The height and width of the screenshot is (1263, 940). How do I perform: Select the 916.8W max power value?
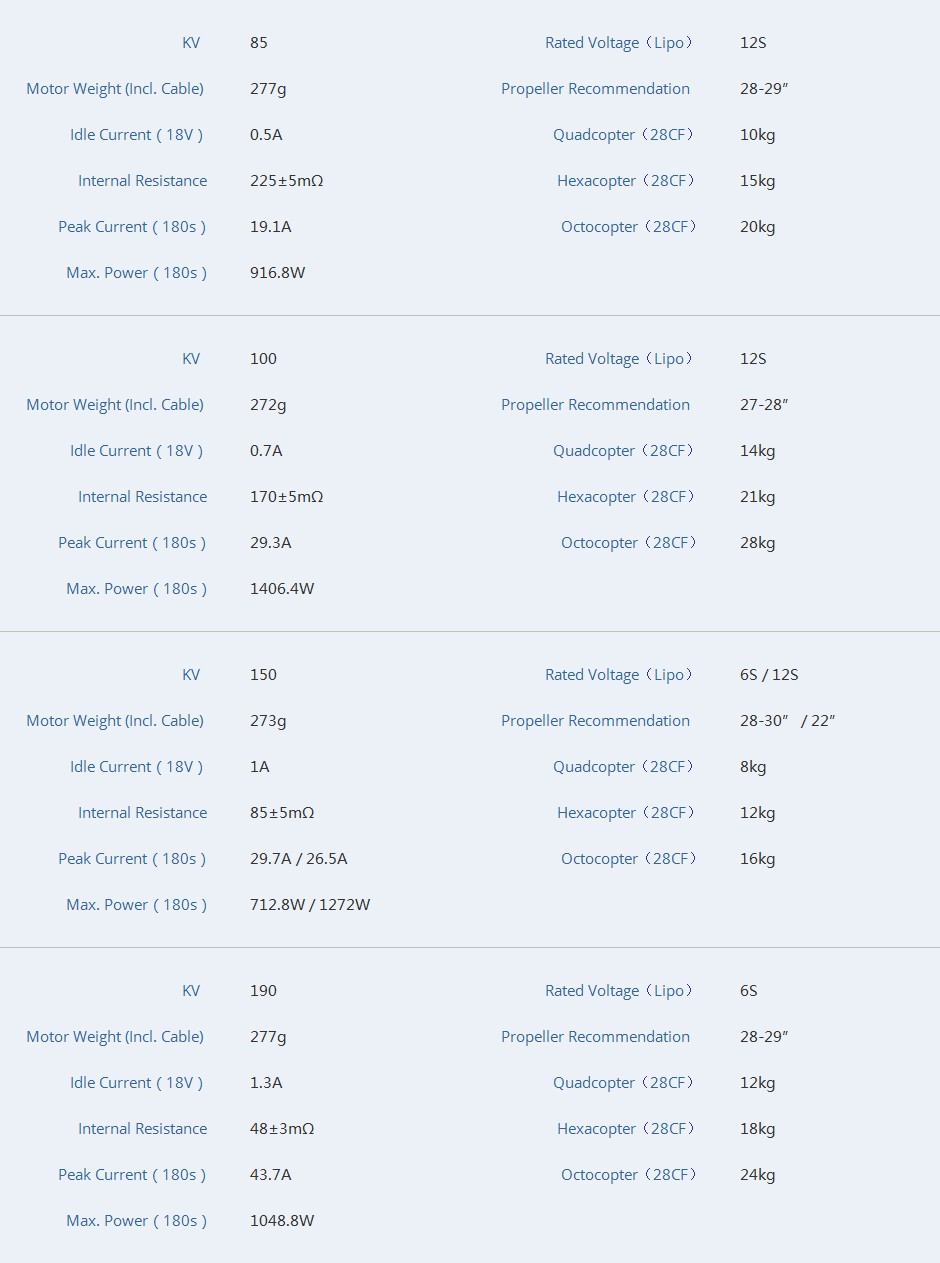tap(277, 273)
